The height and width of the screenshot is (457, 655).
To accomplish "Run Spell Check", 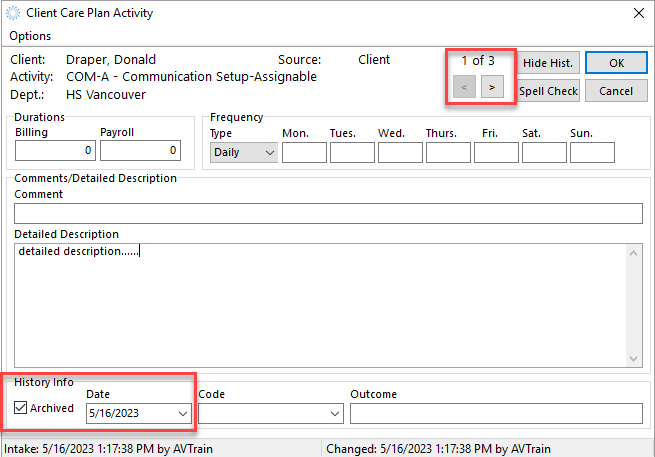I will (548, 91).
